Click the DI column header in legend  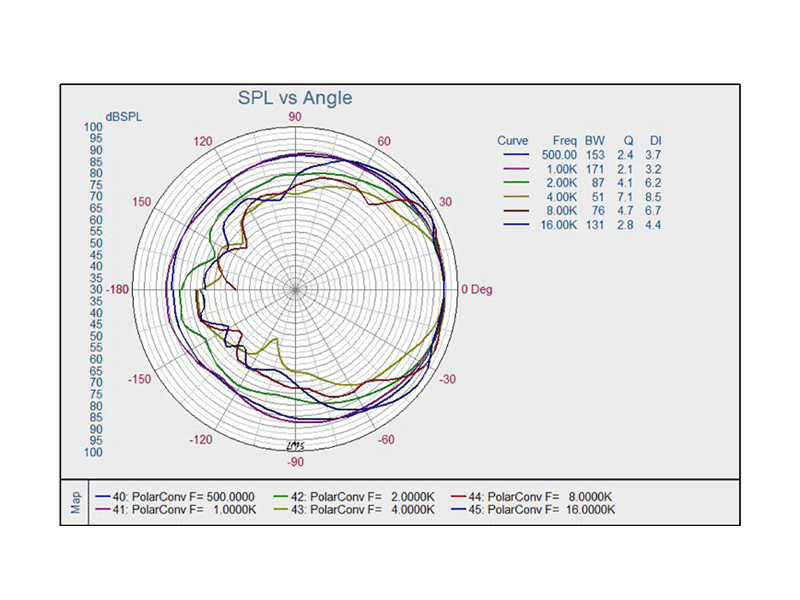pyautogui.click(x=655, y=141)
